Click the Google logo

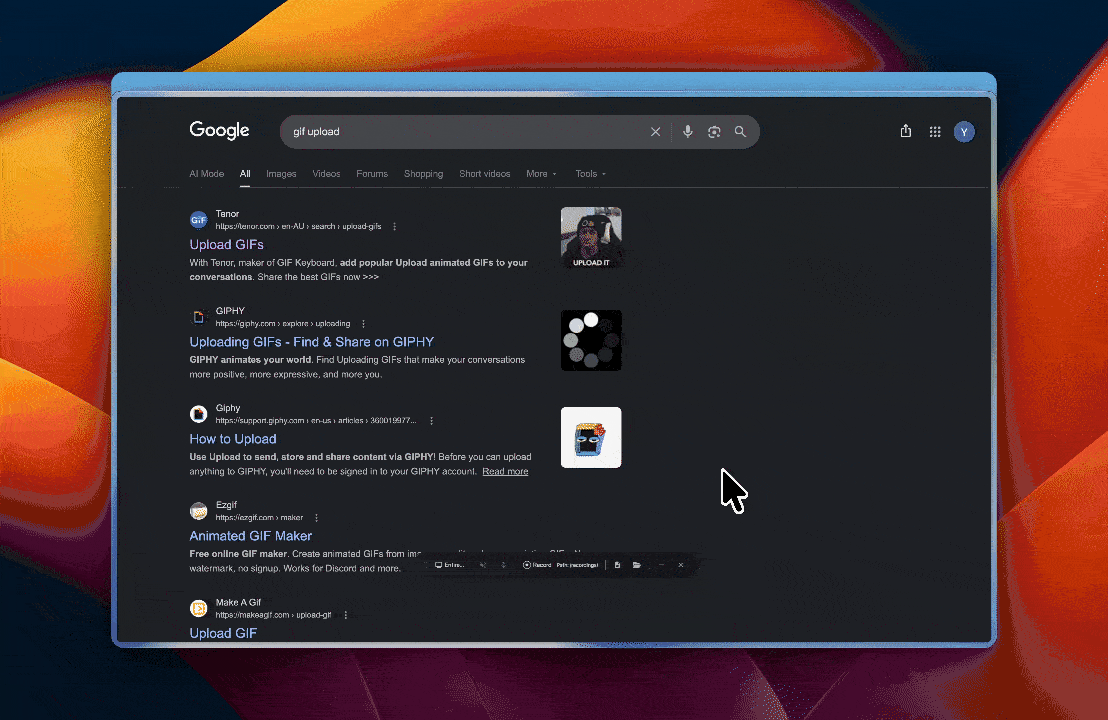tap(219, 131)
